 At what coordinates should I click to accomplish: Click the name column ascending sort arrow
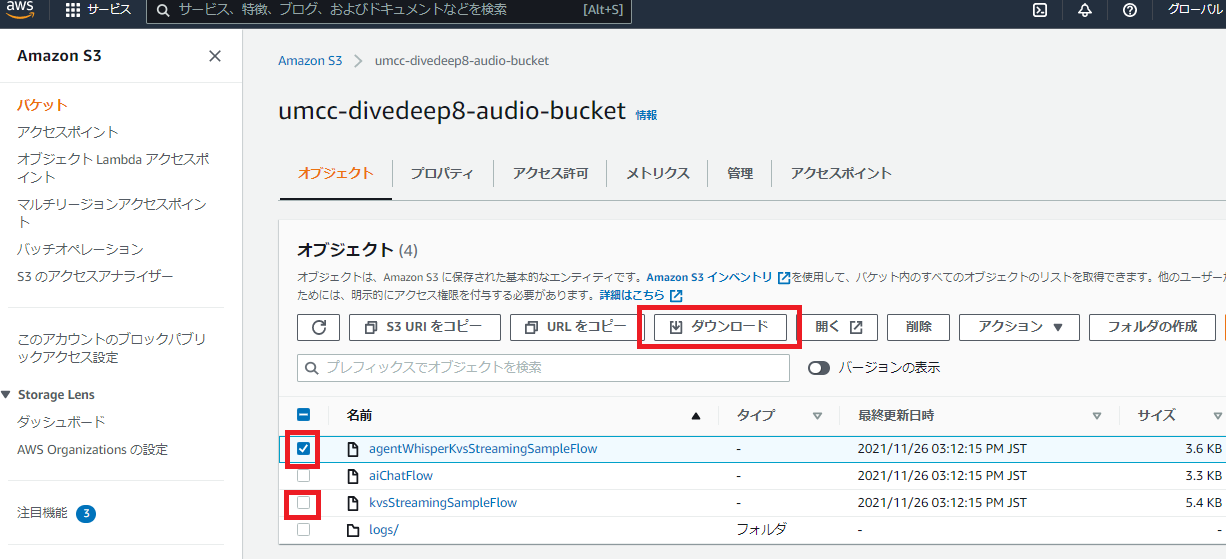tap(696, 416)
